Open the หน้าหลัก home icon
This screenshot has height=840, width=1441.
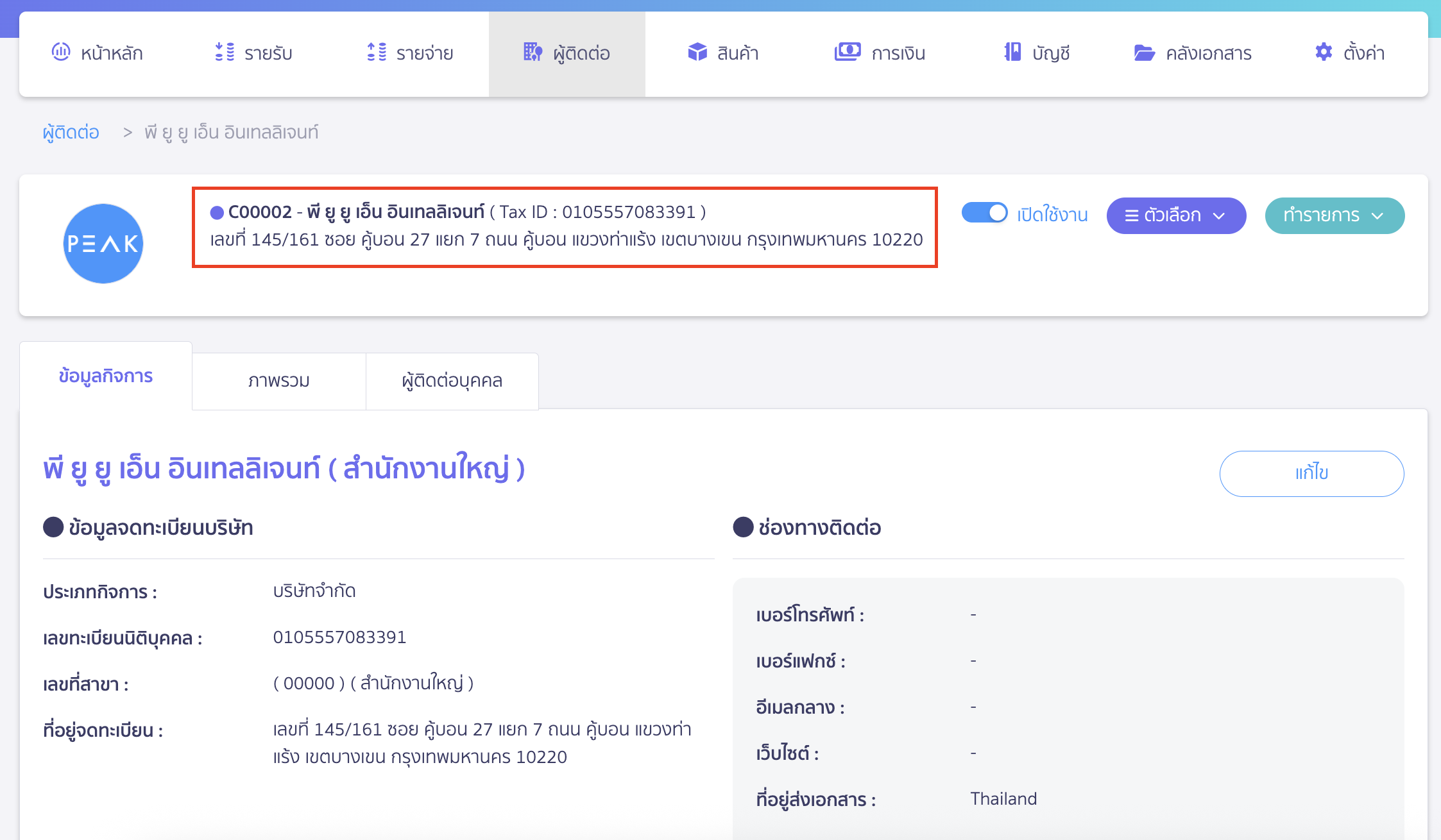pos(61,53)
